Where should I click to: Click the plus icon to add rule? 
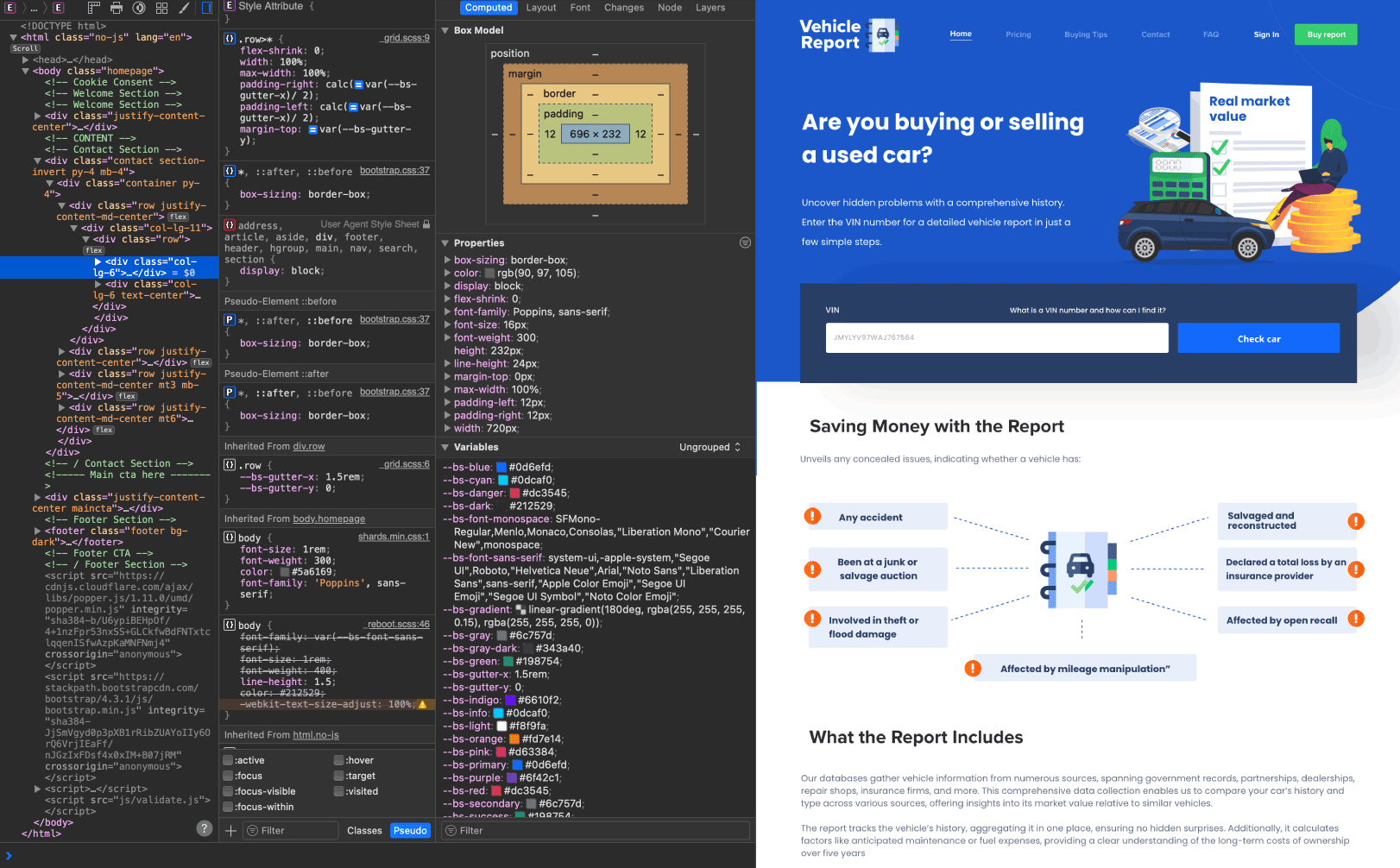(230, 831)
